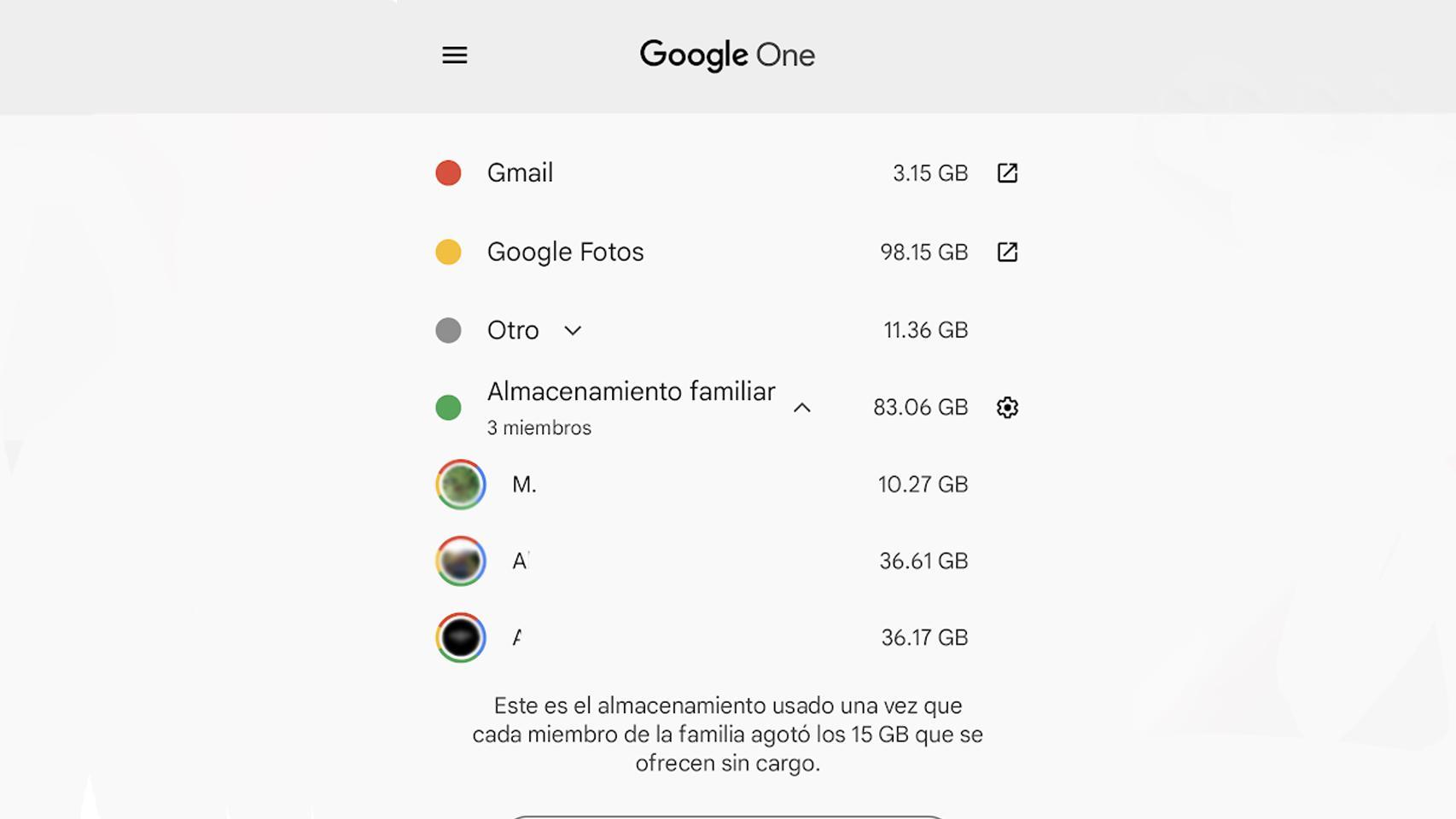This screenshot has width=1456, height=819.
Task: Select member M. profile avatar
Action: pos(460,485)
